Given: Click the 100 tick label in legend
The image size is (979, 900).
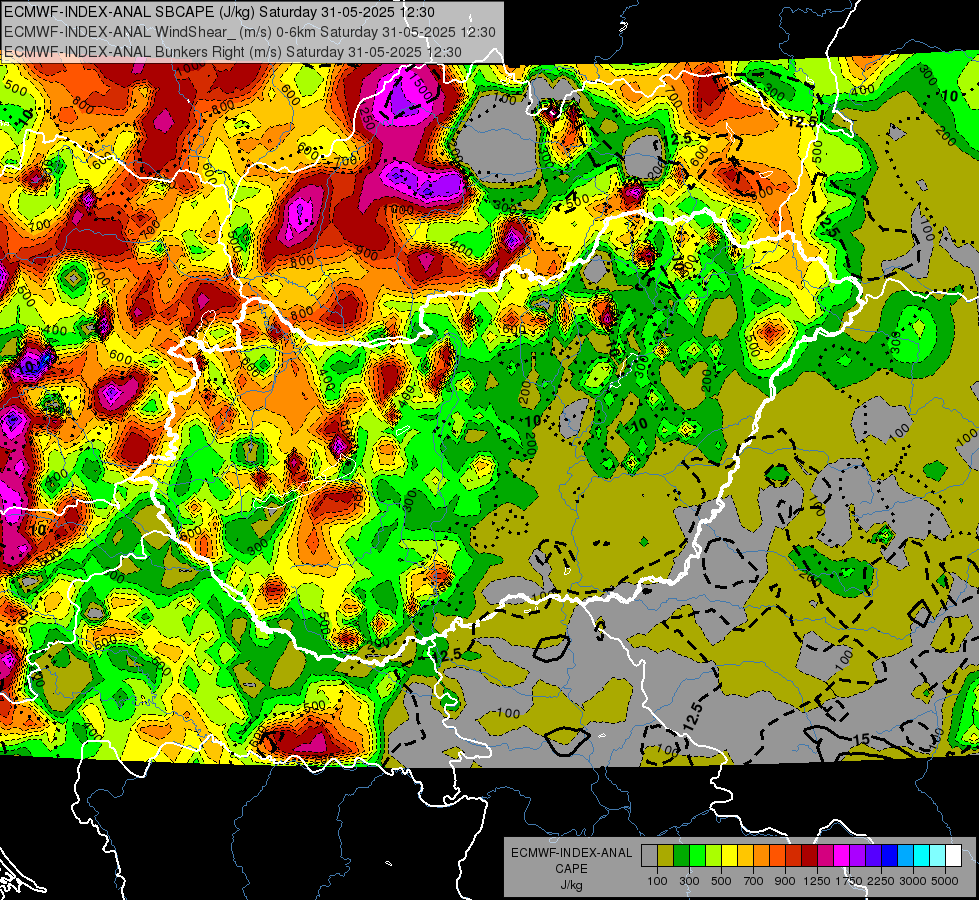Looking at the screenshot, I should 657,881.
